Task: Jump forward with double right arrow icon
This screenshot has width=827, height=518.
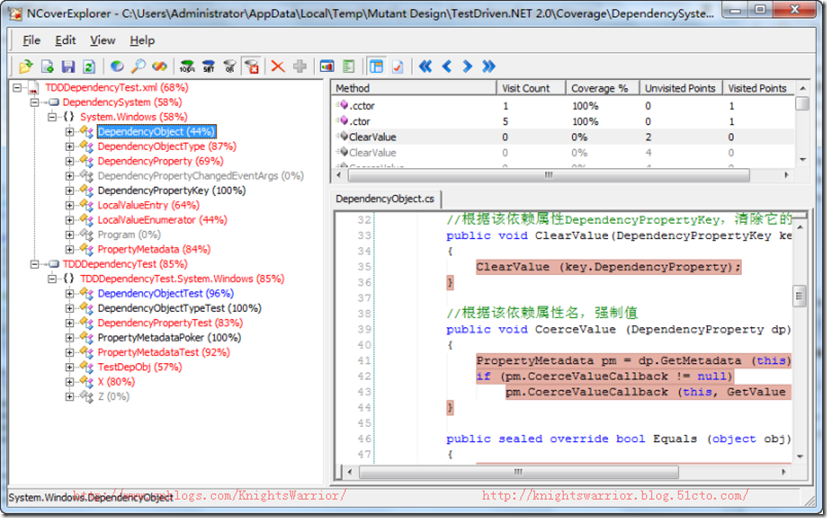Action: click(x=488, y=66)
